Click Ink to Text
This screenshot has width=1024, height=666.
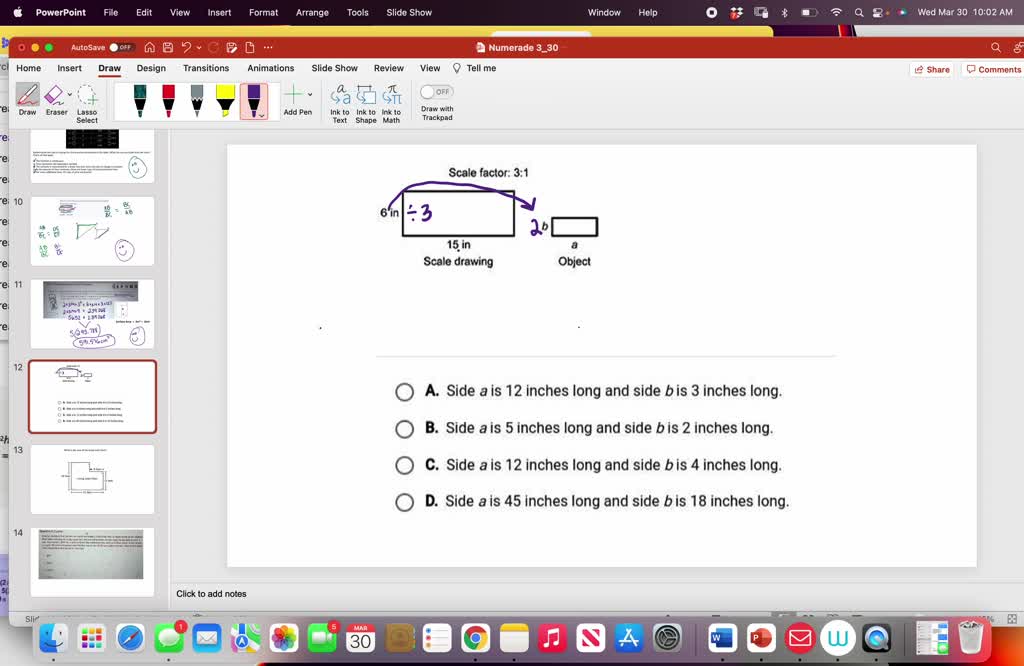(340, 104)
